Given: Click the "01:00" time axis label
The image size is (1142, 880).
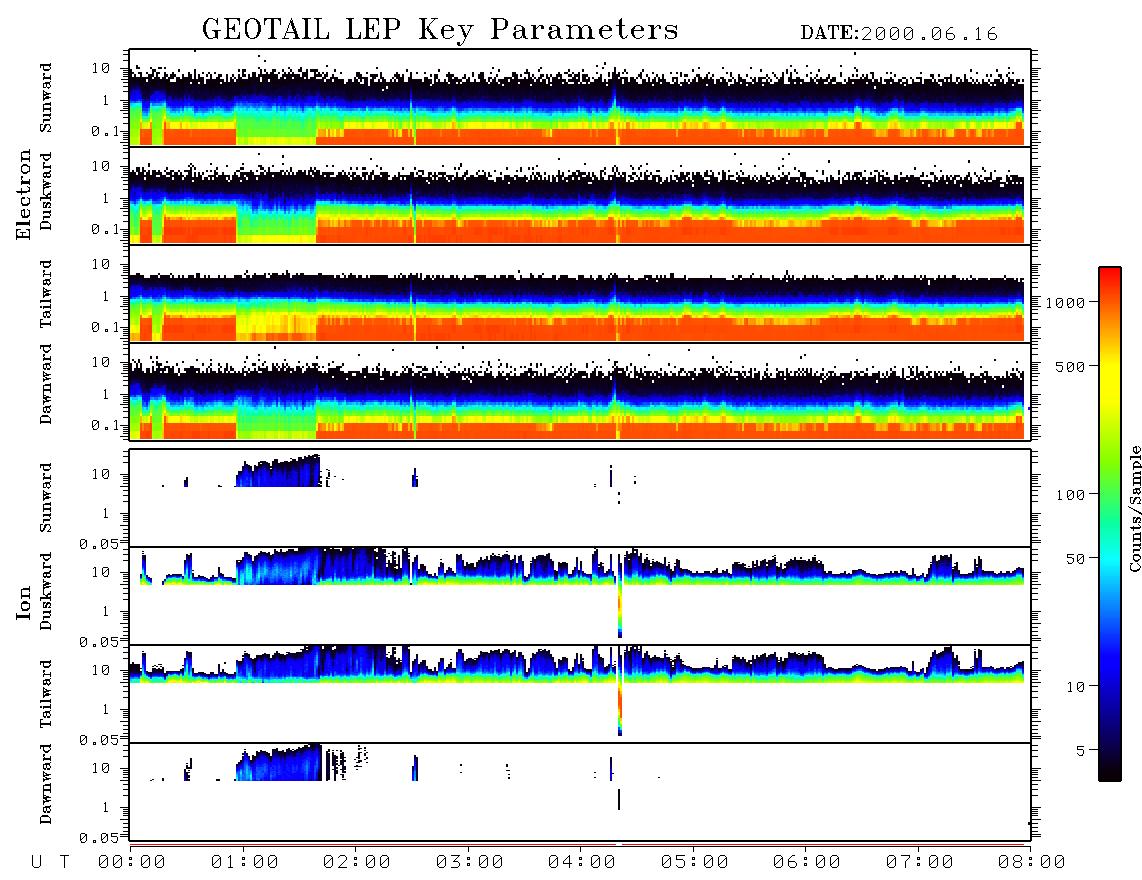Looking at the screenshot, I should (x=245, y=863).
